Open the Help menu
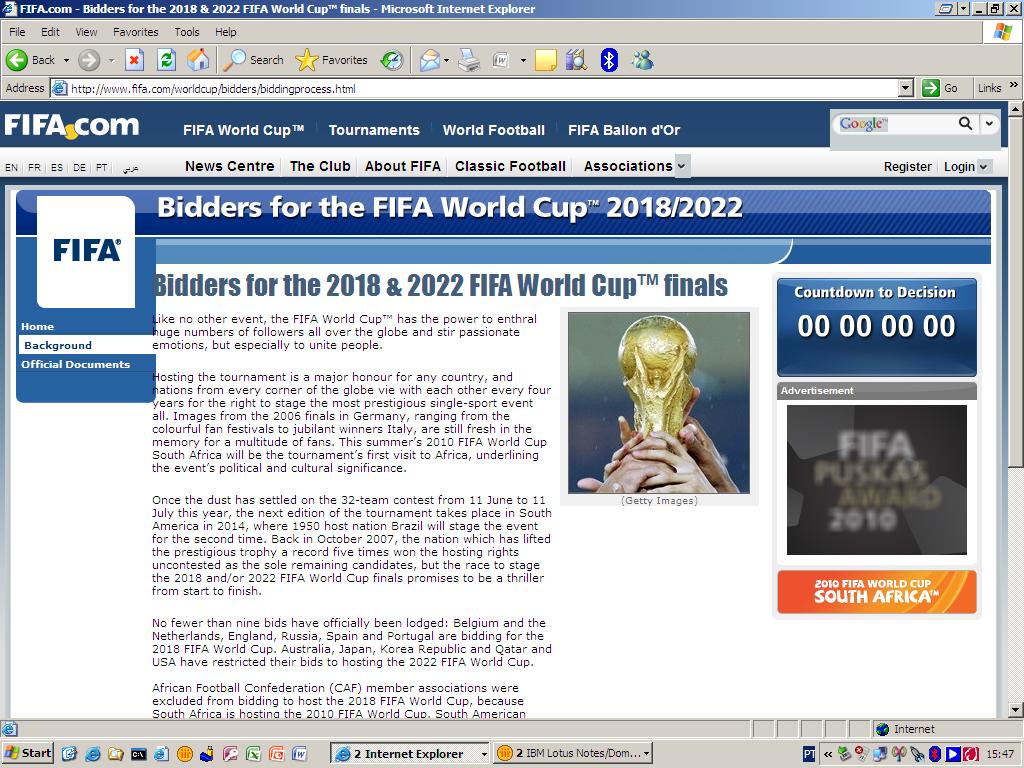 coord(225,32)
